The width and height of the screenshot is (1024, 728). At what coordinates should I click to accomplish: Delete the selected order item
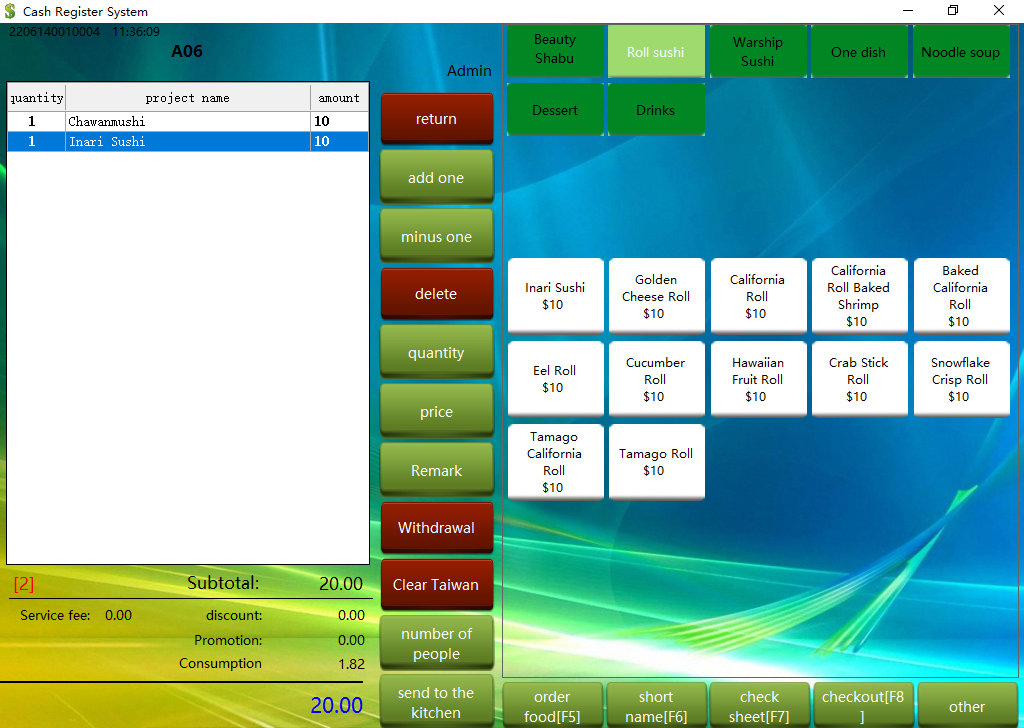[436, 294]
